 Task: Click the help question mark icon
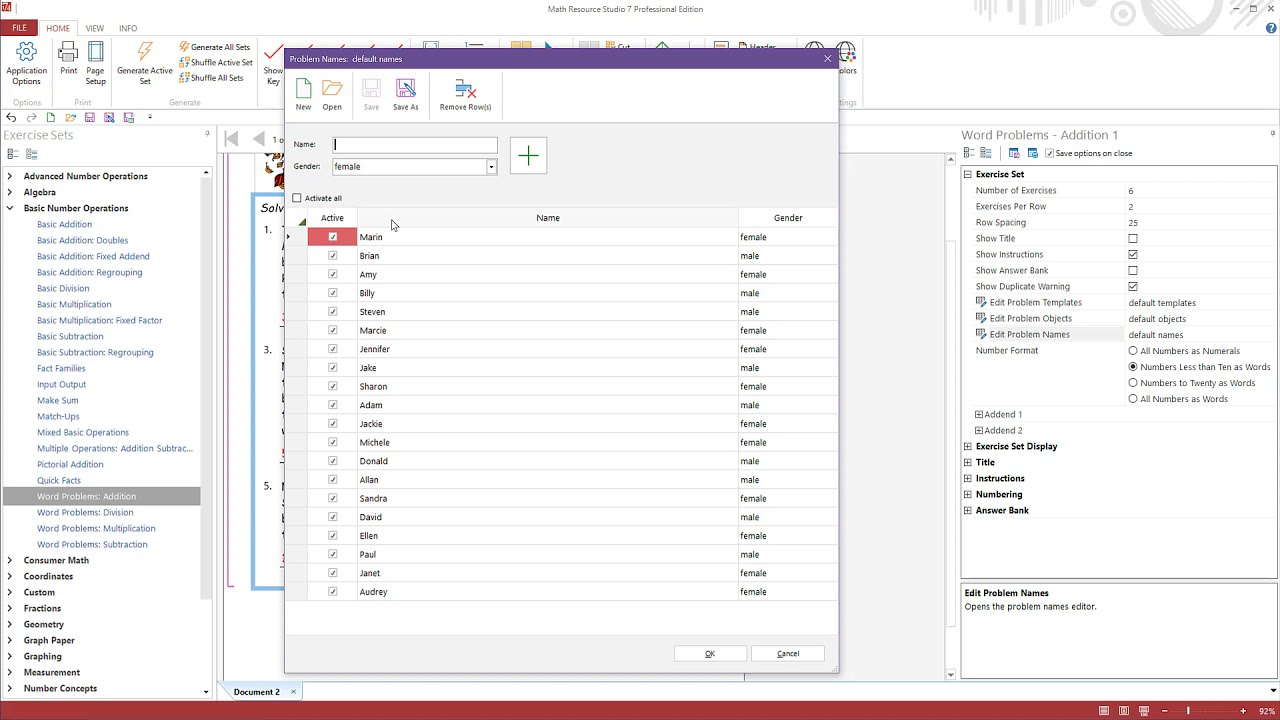[x=1271, y=28]
